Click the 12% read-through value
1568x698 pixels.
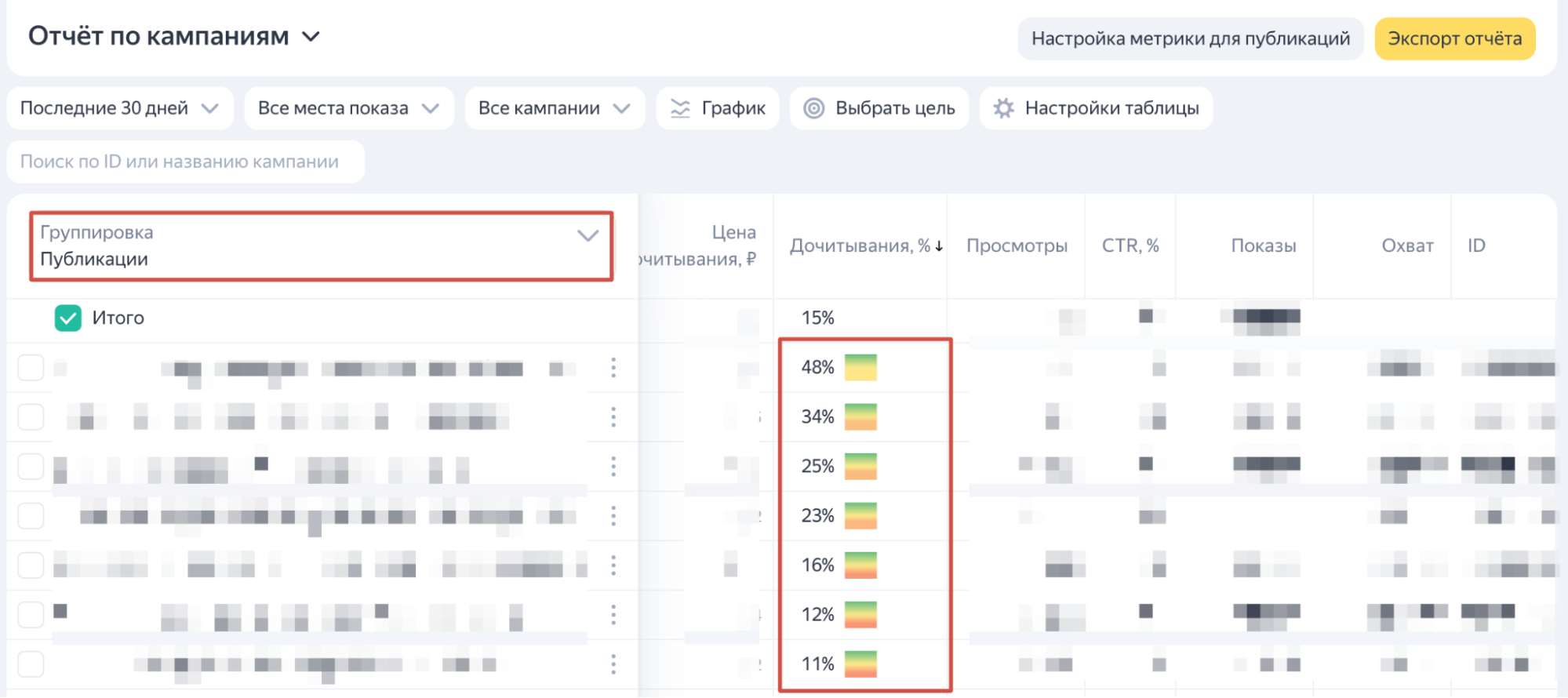pyautogui.click(x=817, y=614)
